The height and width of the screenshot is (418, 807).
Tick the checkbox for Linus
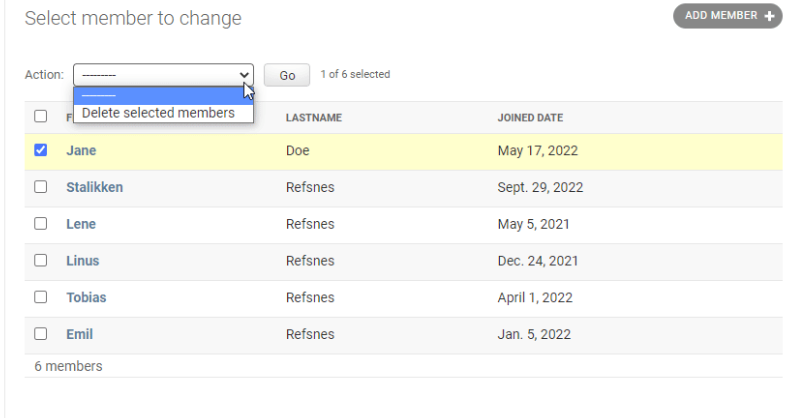coord(41,260)
